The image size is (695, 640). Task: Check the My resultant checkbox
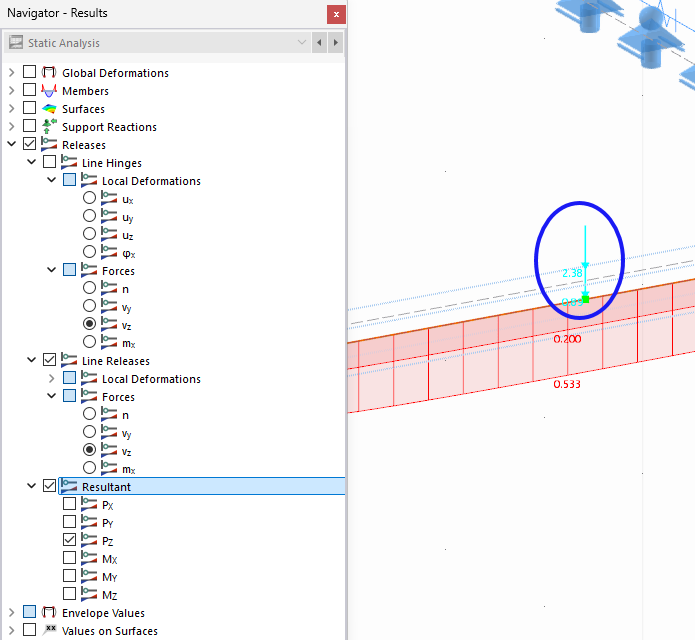[x=70, y=576]
